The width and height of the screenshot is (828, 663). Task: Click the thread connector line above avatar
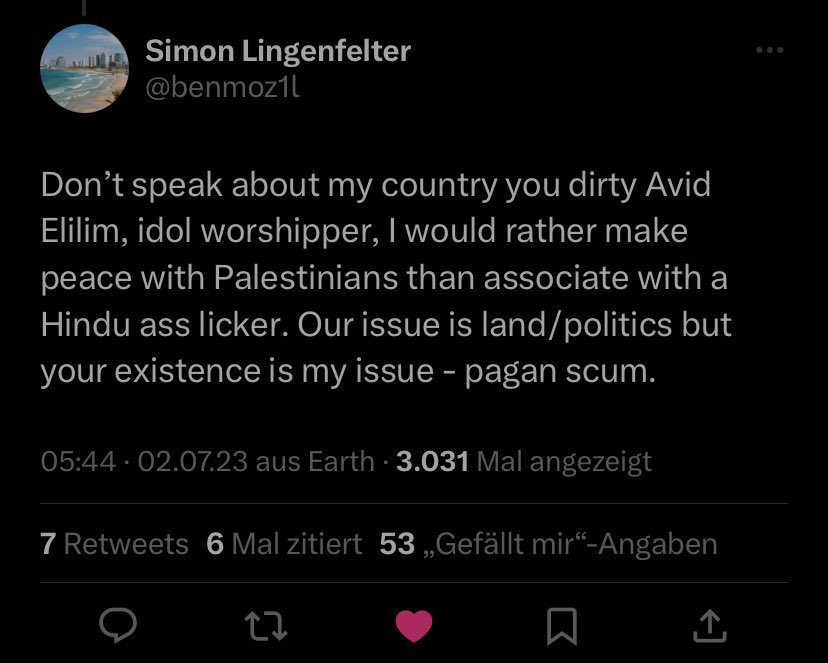click(84, 7)
